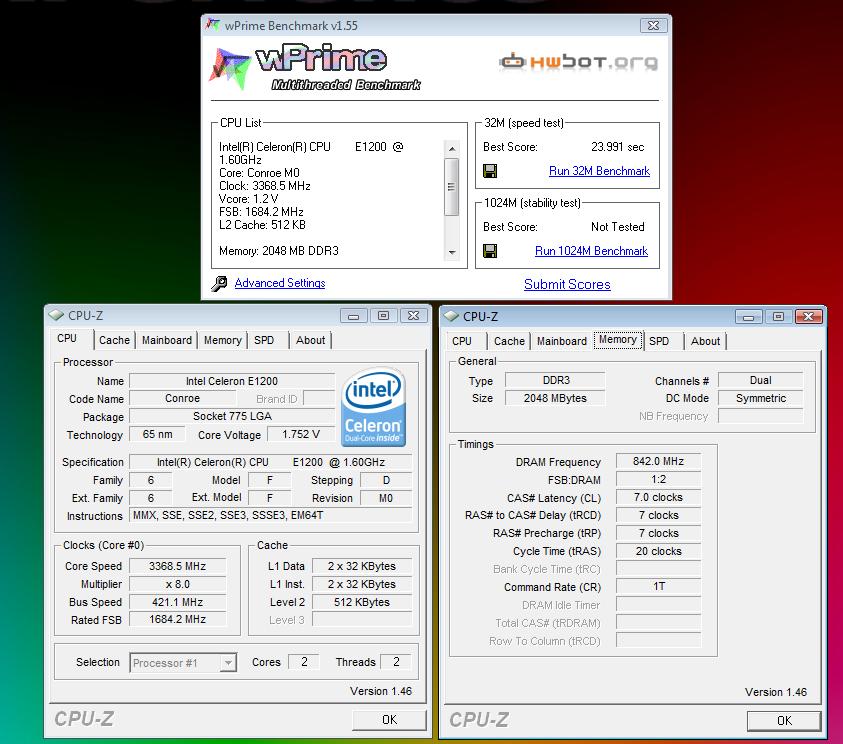
Task: Click the Cycle Time value '20 clocks'
Action: point(658,551)
